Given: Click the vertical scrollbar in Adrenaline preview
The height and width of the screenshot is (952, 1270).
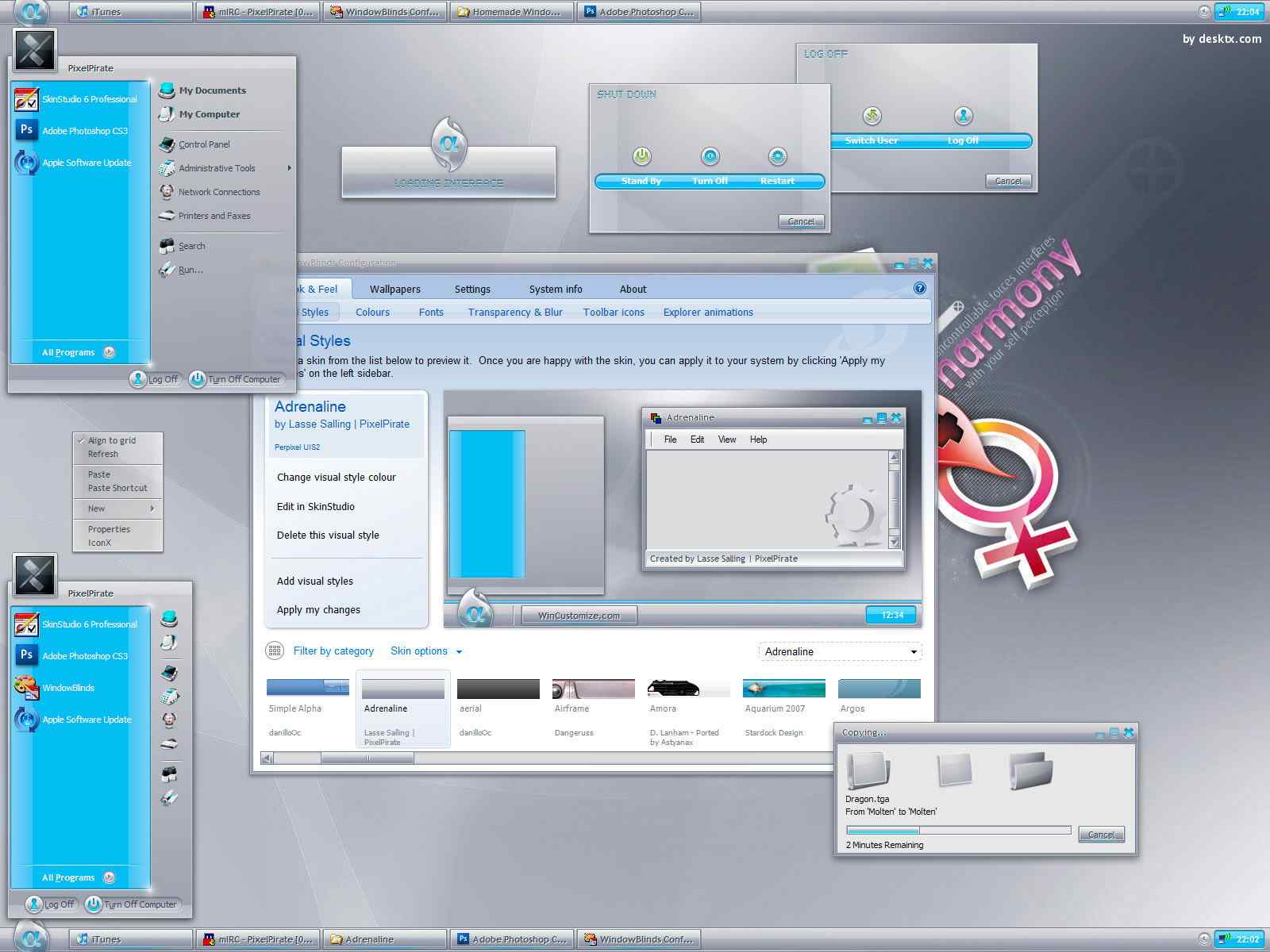Looking at the screenshot, I should point(895,500).
